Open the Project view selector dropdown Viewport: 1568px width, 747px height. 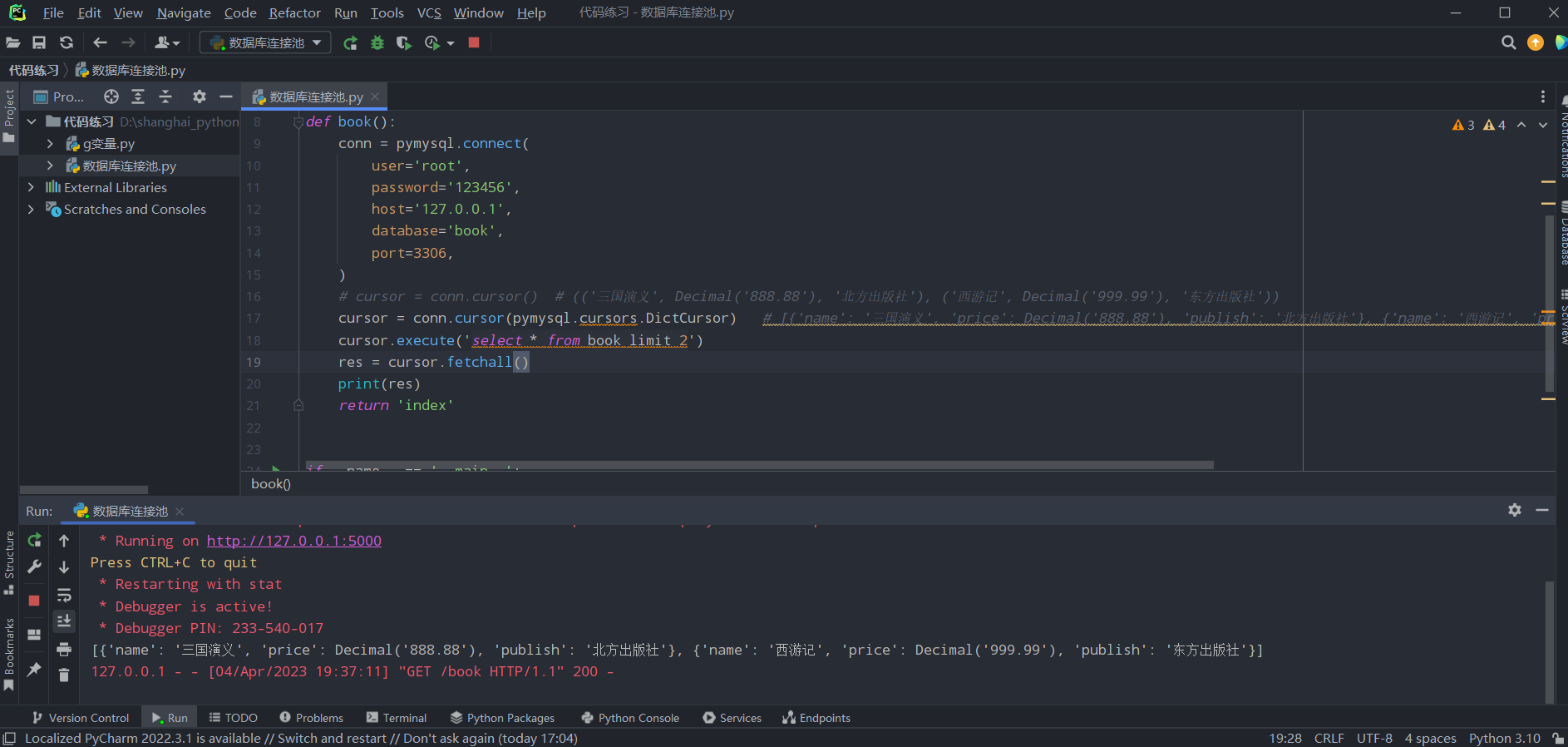coord(59,96)
